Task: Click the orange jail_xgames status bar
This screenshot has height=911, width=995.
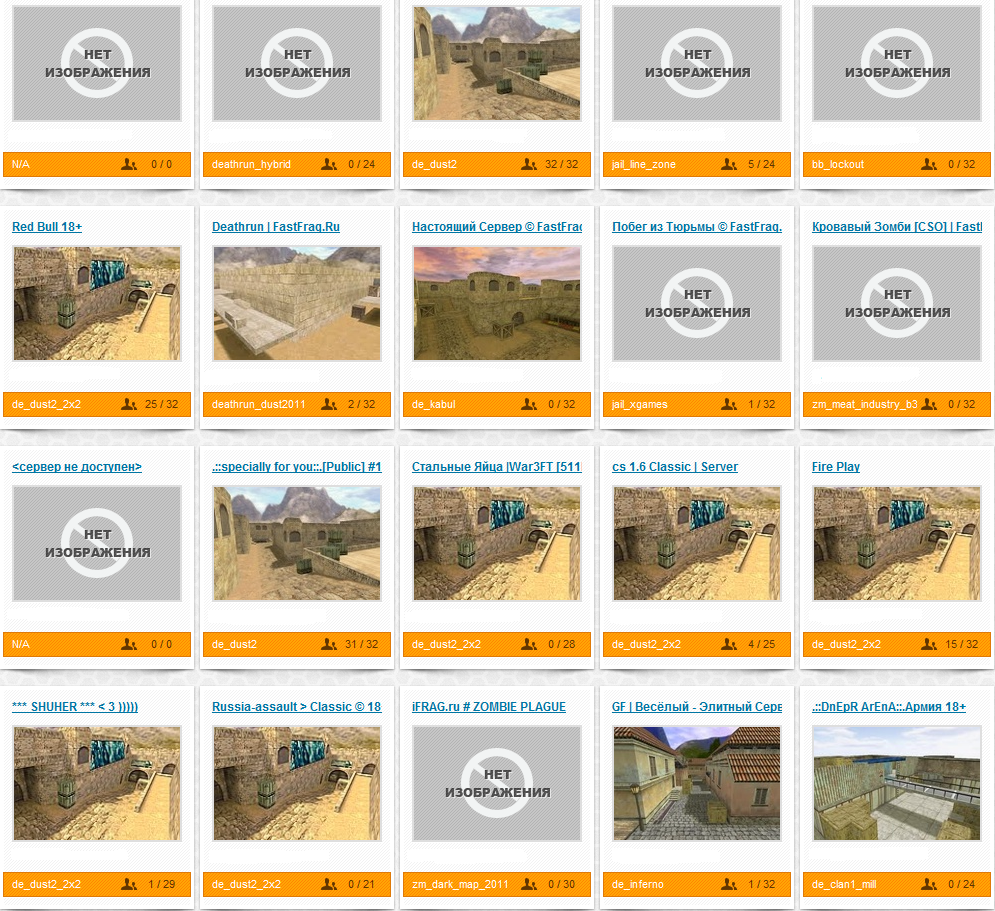Action: tap(697, 405)
